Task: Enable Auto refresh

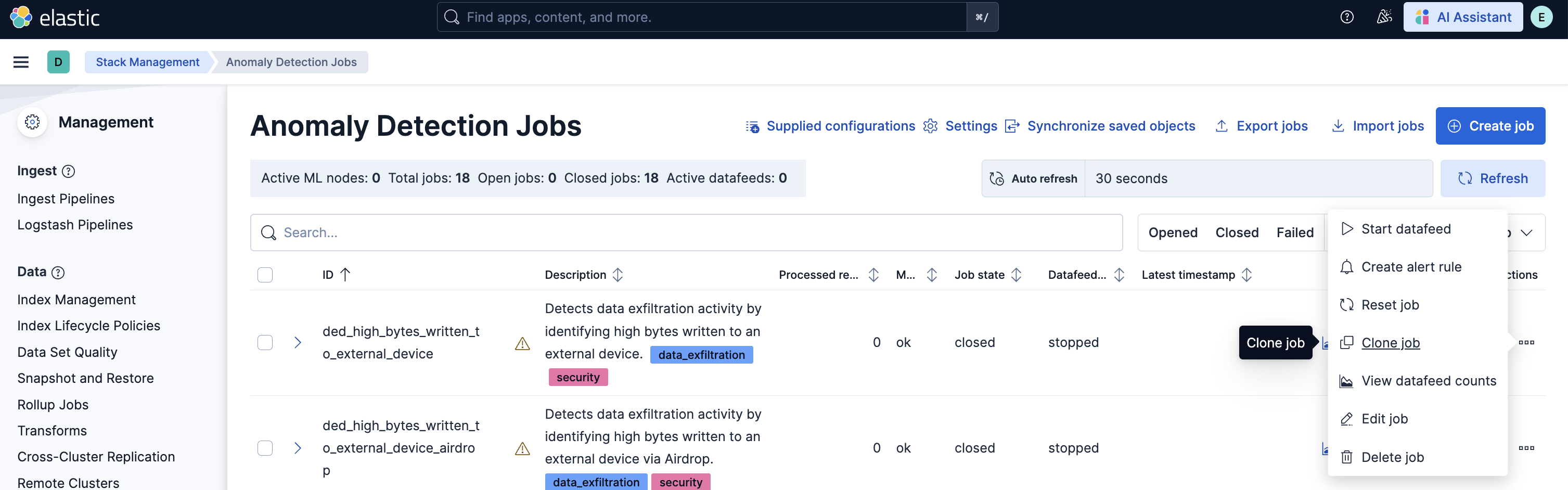Action: (1033, 178)
